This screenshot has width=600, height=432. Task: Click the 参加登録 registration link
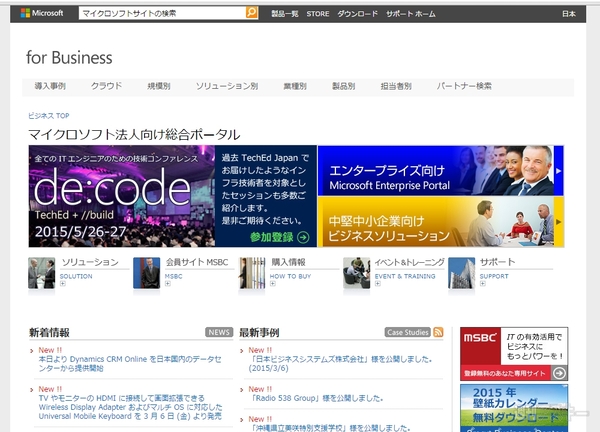[272, 237]
